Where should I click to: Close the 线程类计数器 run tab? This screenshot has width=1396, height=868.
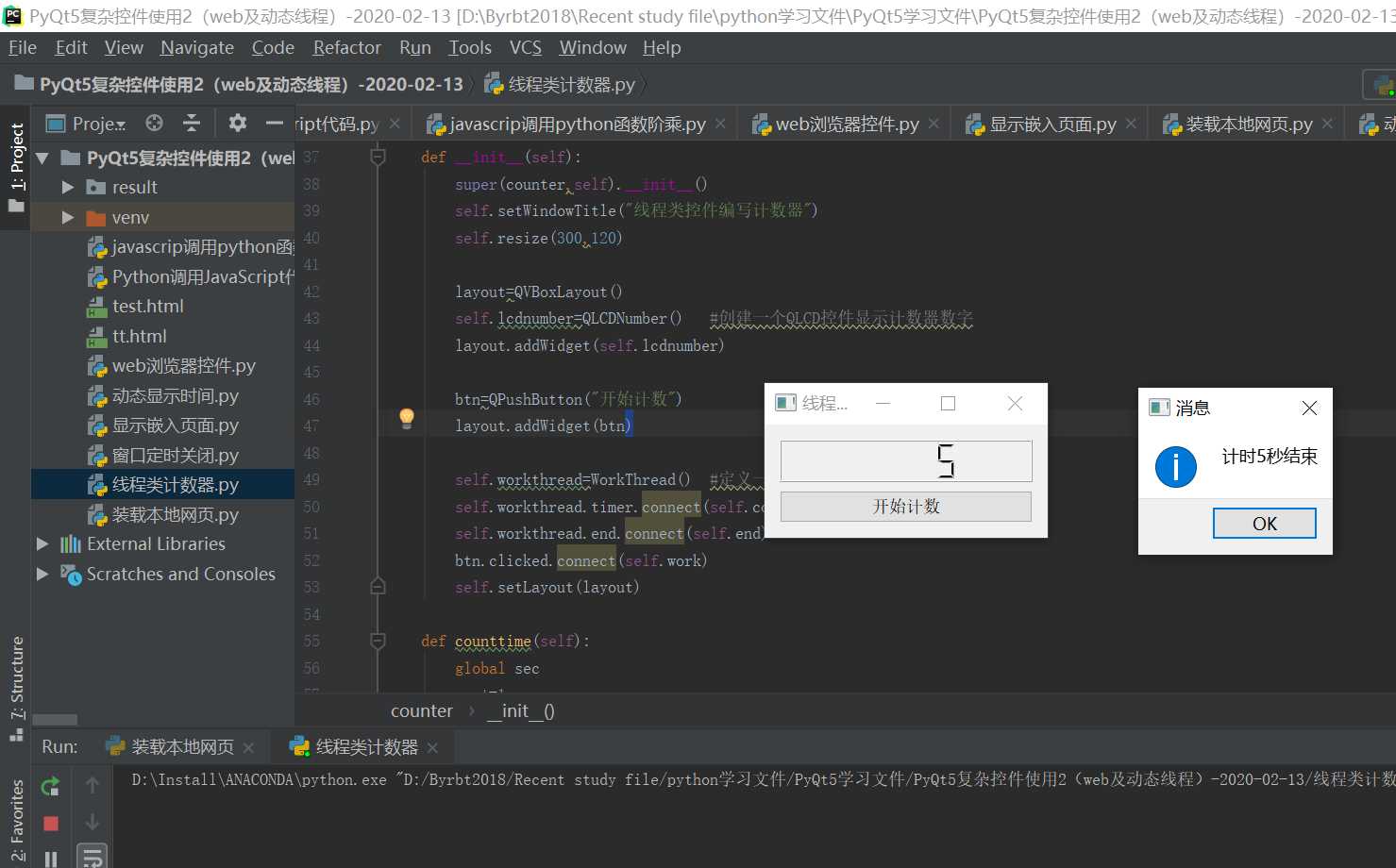click(432, 748)
